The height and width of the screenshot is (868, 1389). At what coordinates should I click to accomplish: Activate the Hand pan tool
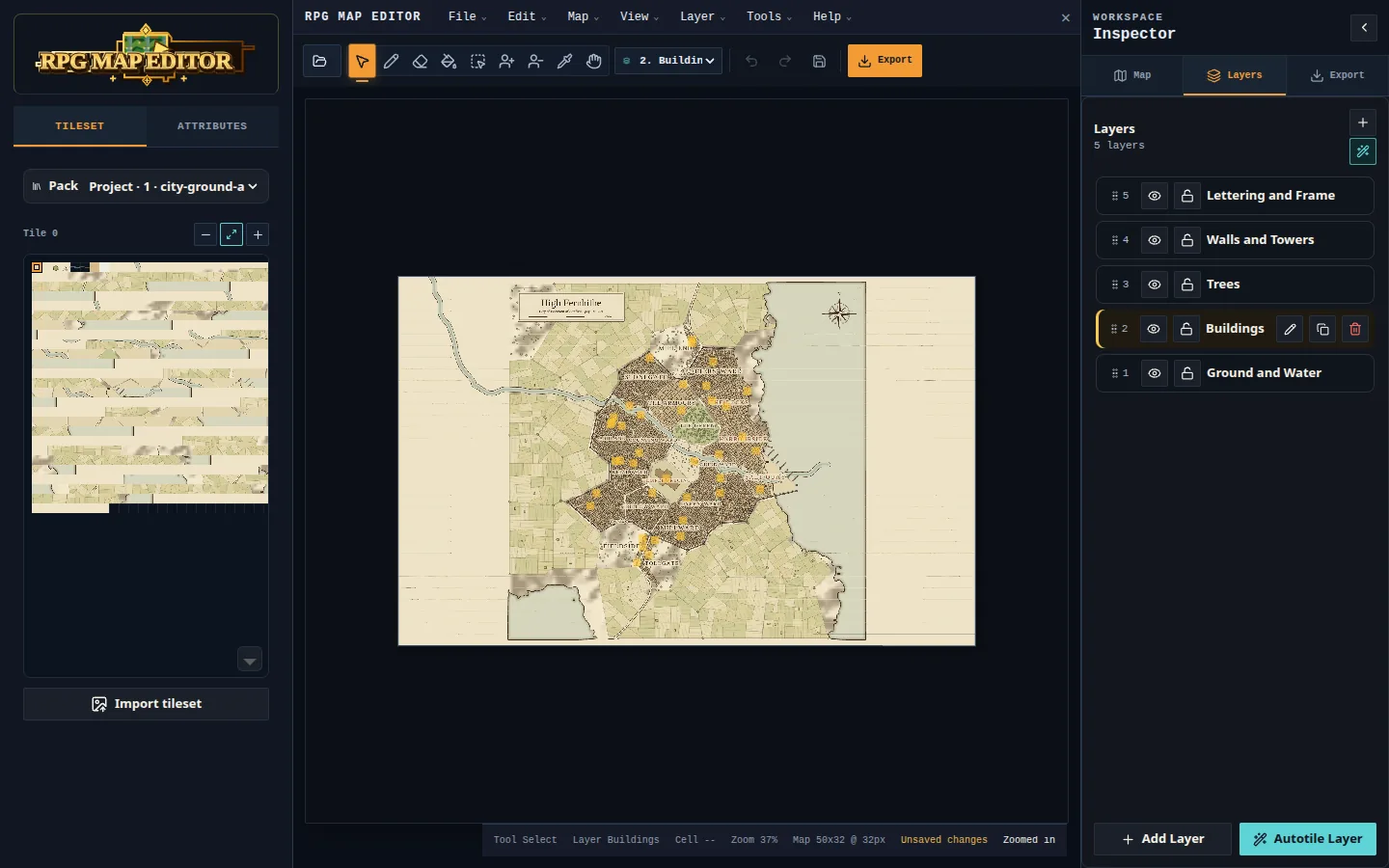click(x=593, y=61)
